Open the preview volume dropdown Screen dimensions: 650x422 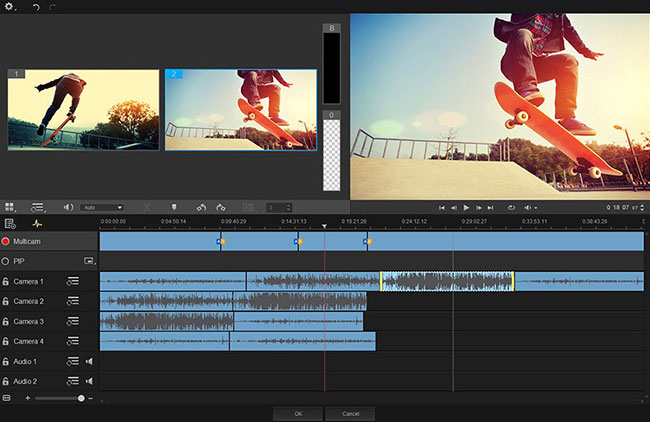tap(530, 207)
